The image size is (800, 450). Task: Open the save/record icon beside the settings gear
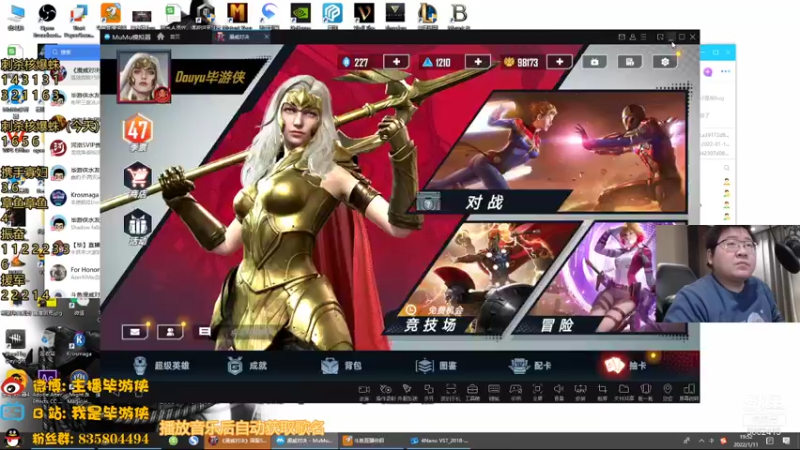click(630, 62)
